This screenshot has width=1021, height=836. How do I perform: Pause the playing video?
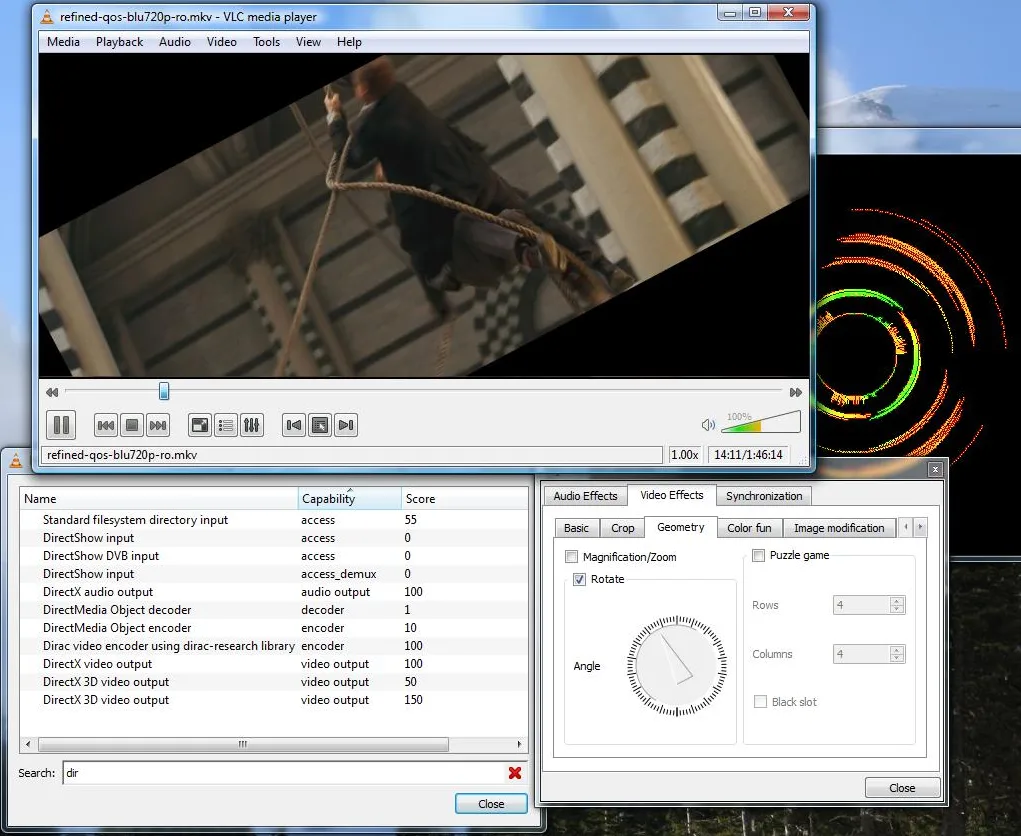tap(61, 425)
